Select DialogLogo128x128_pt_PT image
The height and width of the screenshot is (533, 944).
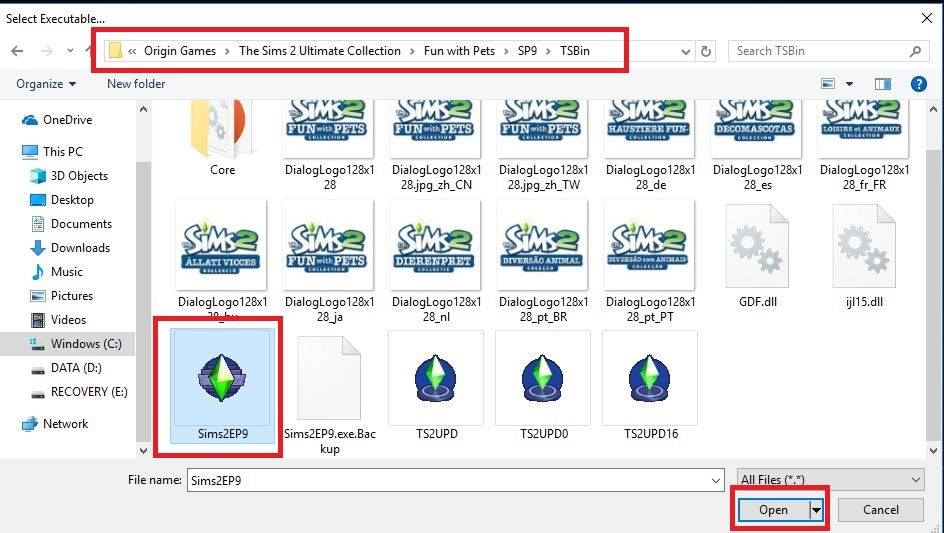coord(650,262)
